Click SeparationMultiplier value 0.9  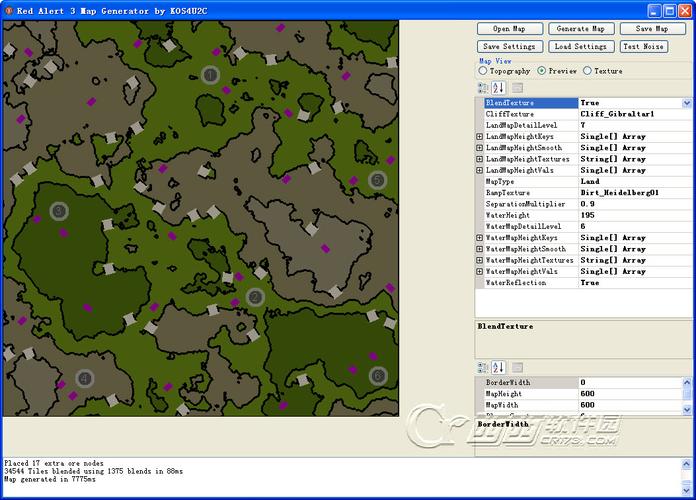pos(587,204)
